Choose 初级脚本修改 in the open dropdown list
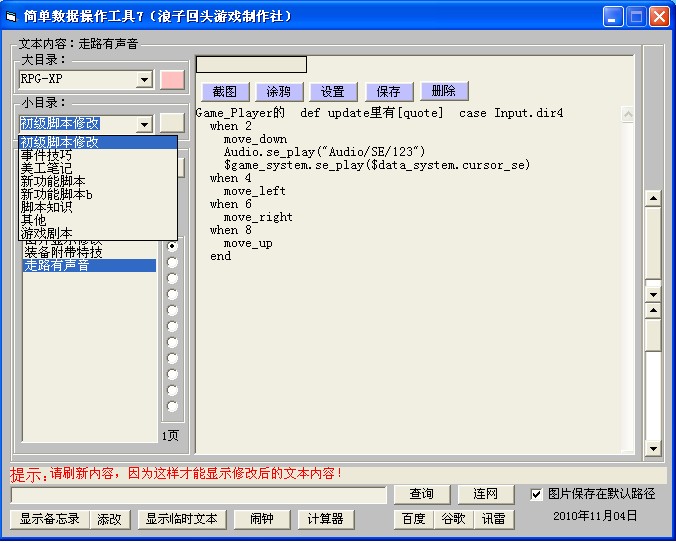 click(x=98, y=142)
